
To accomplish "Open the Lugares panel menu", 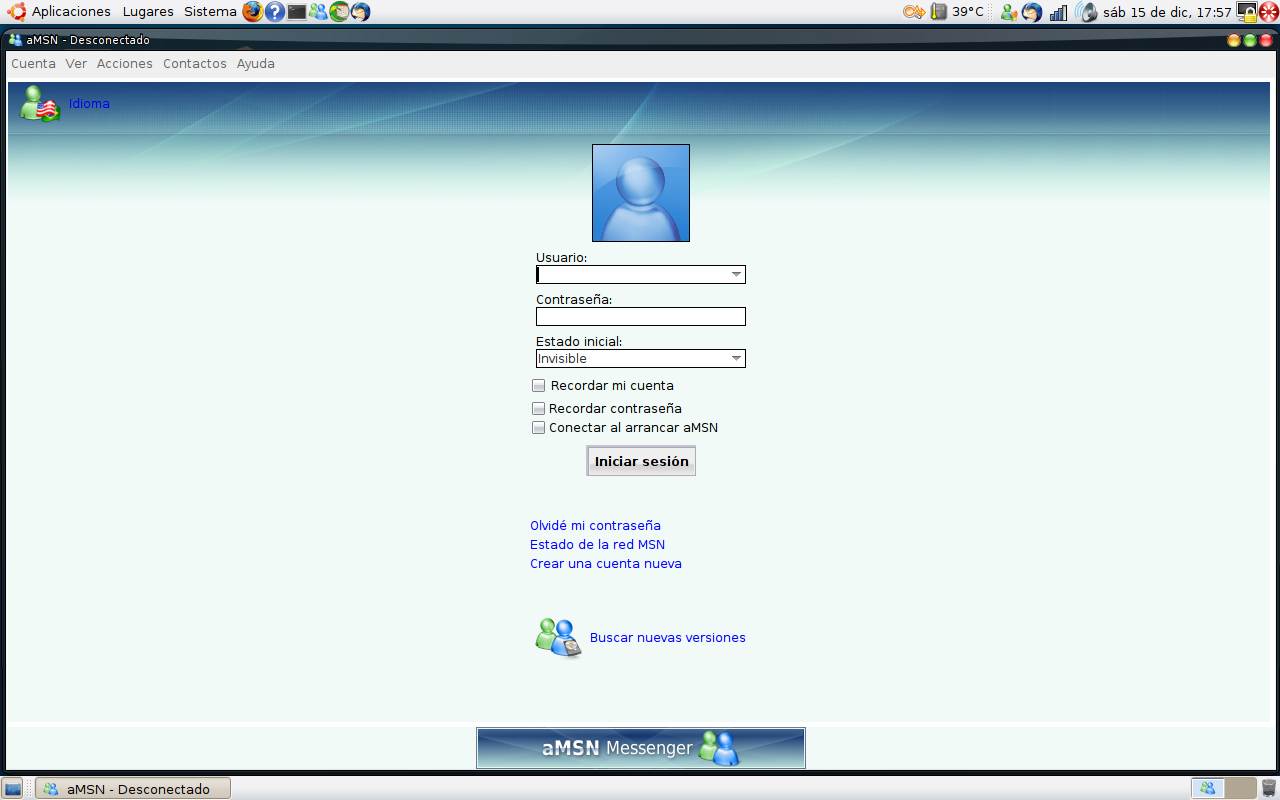I will click(148, 12).
